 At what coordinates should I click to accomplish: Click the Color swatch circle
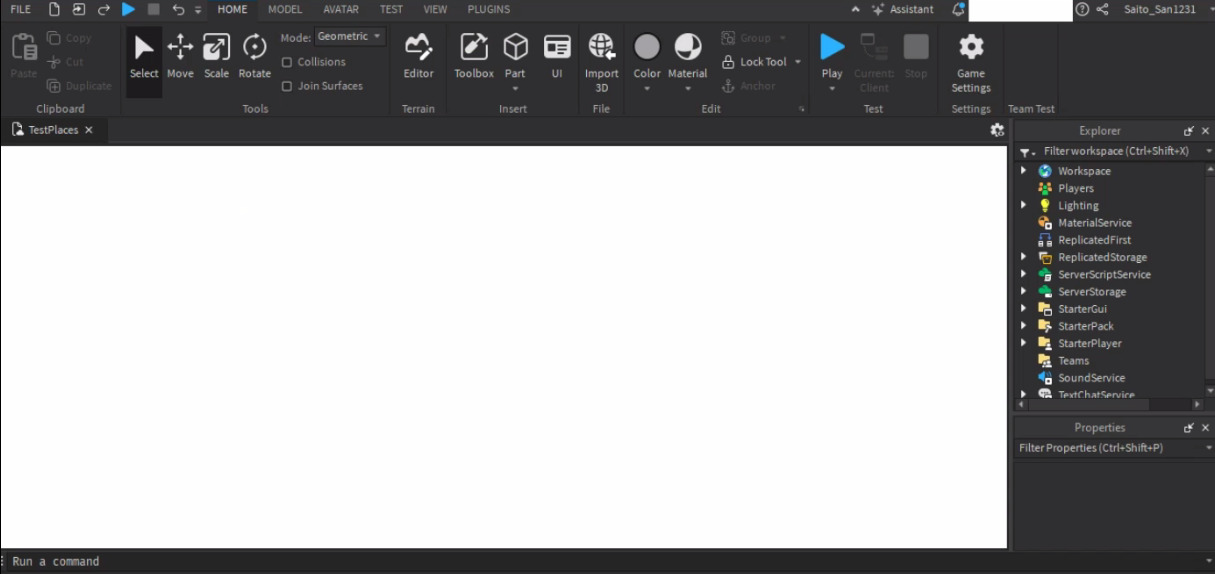click(647, 47)
